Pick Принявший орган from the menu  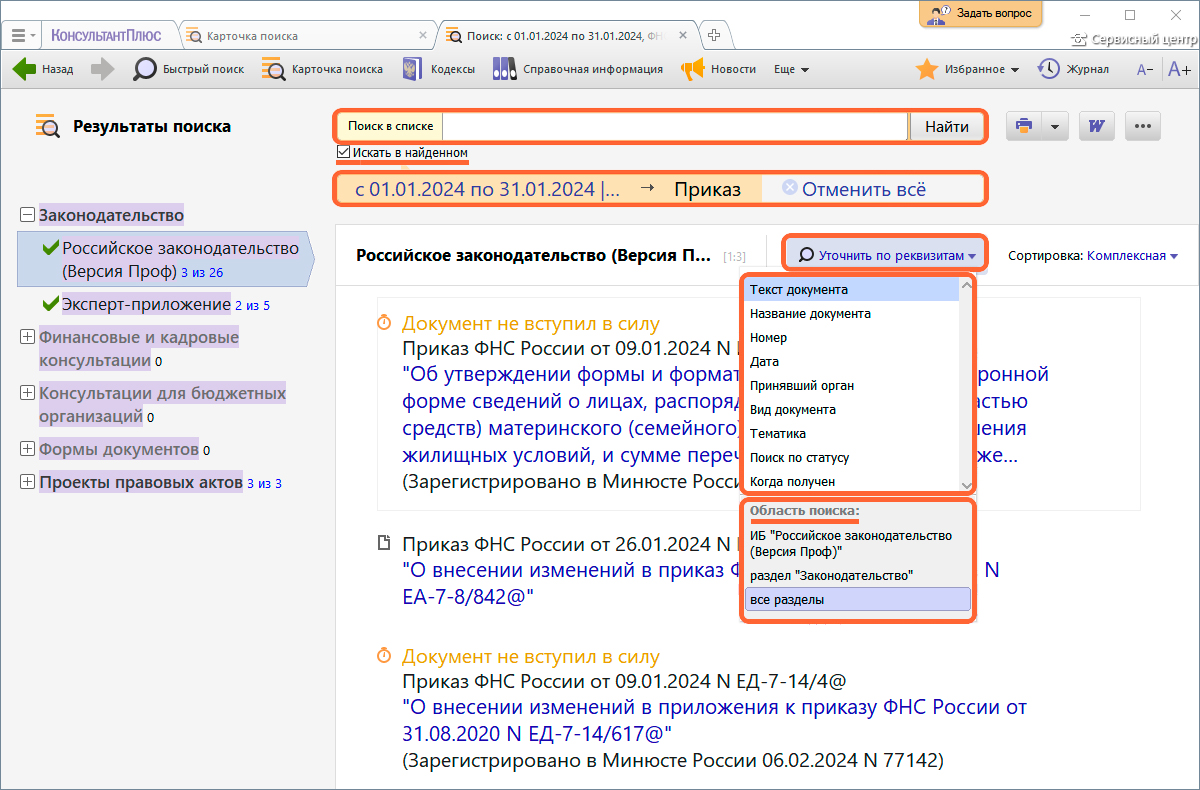point(852,386)
